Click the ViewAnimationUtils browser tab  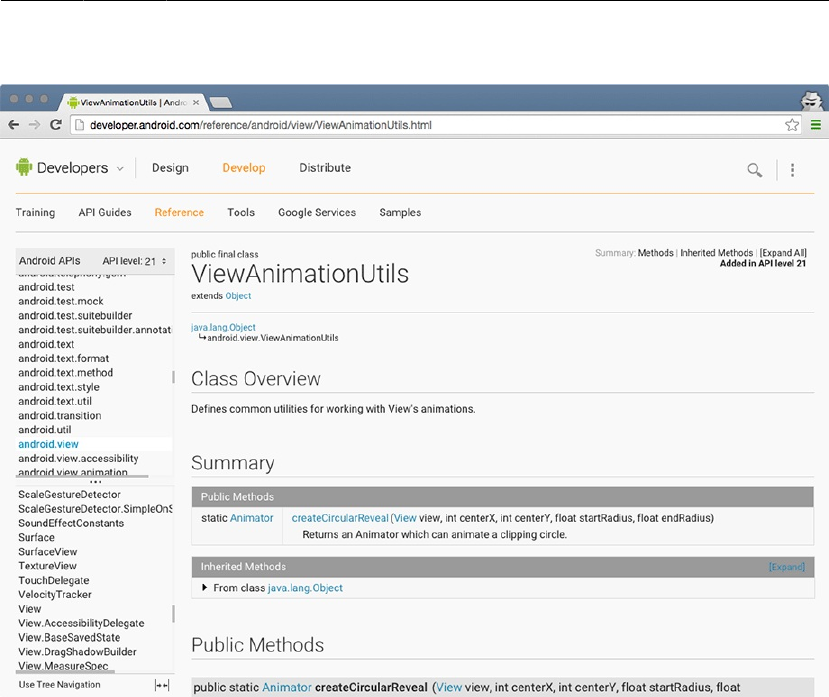(x=134, y=102)
